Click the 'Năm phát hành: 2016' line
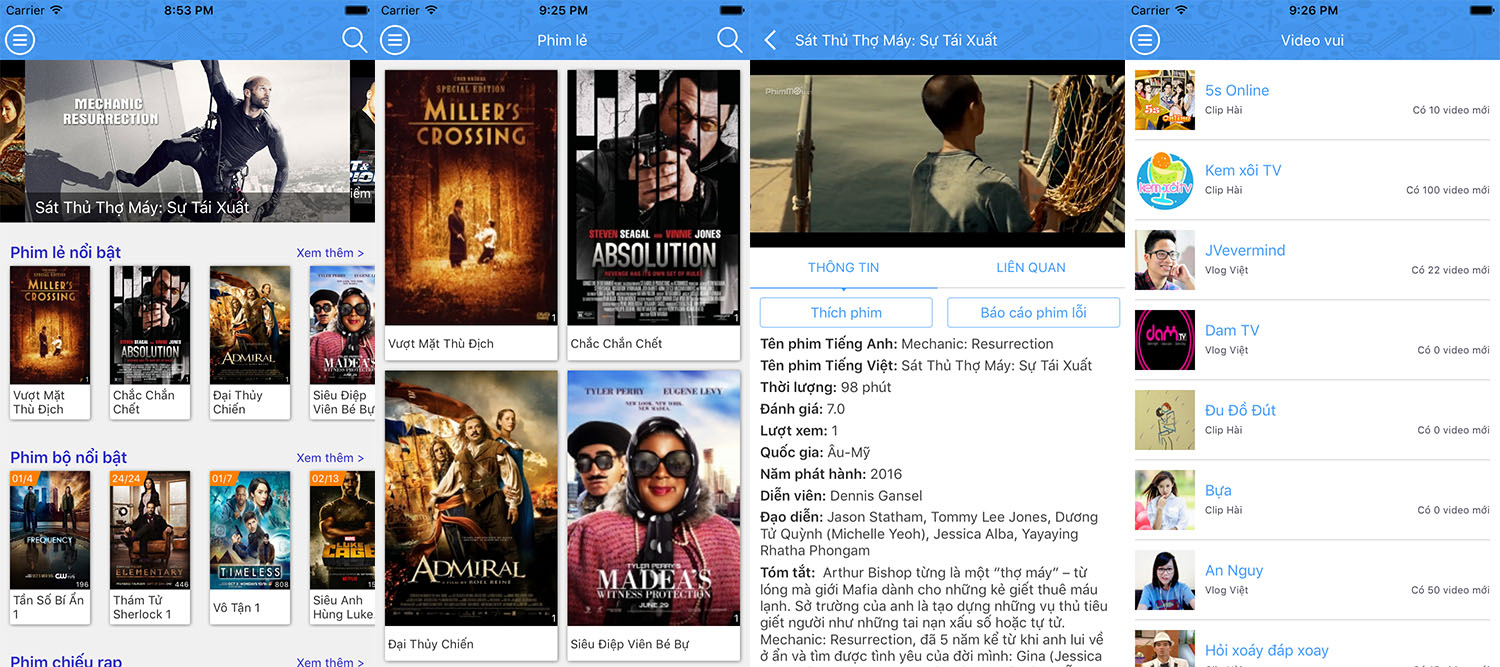1500x667 pixels. tap(831, 474)
